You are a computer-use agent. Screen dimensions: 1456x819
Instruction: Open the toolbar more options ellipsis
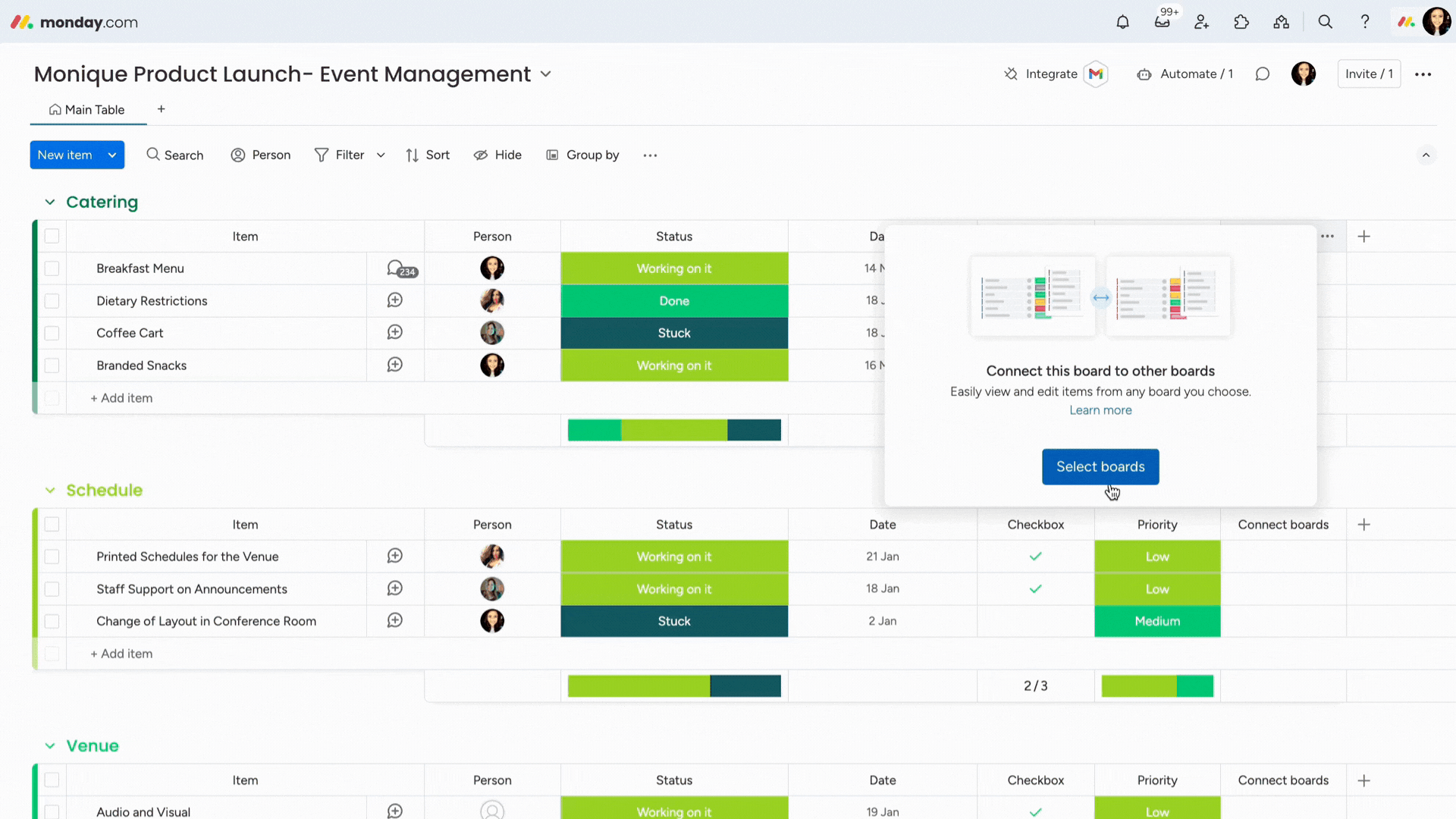pyautogui.click(x=650, y=155)
